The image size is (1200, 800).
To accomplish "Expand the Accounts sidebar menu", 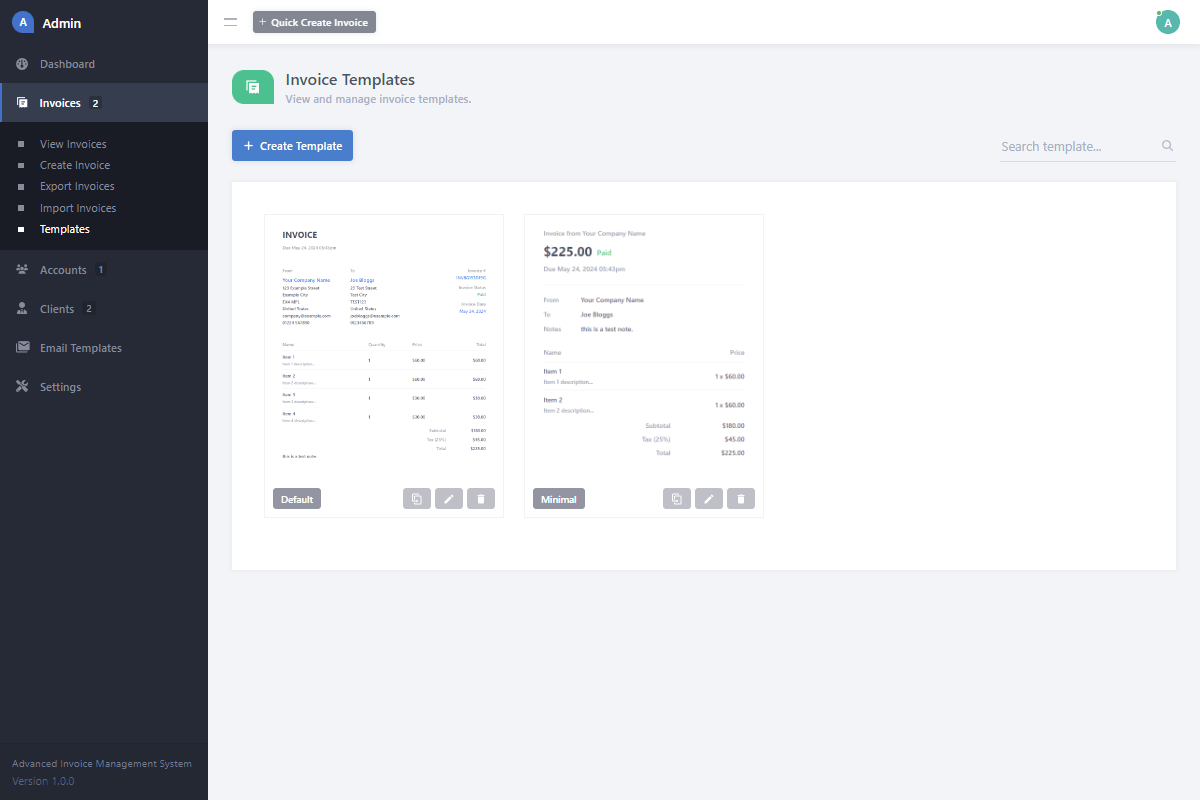I will click(63, 270).
